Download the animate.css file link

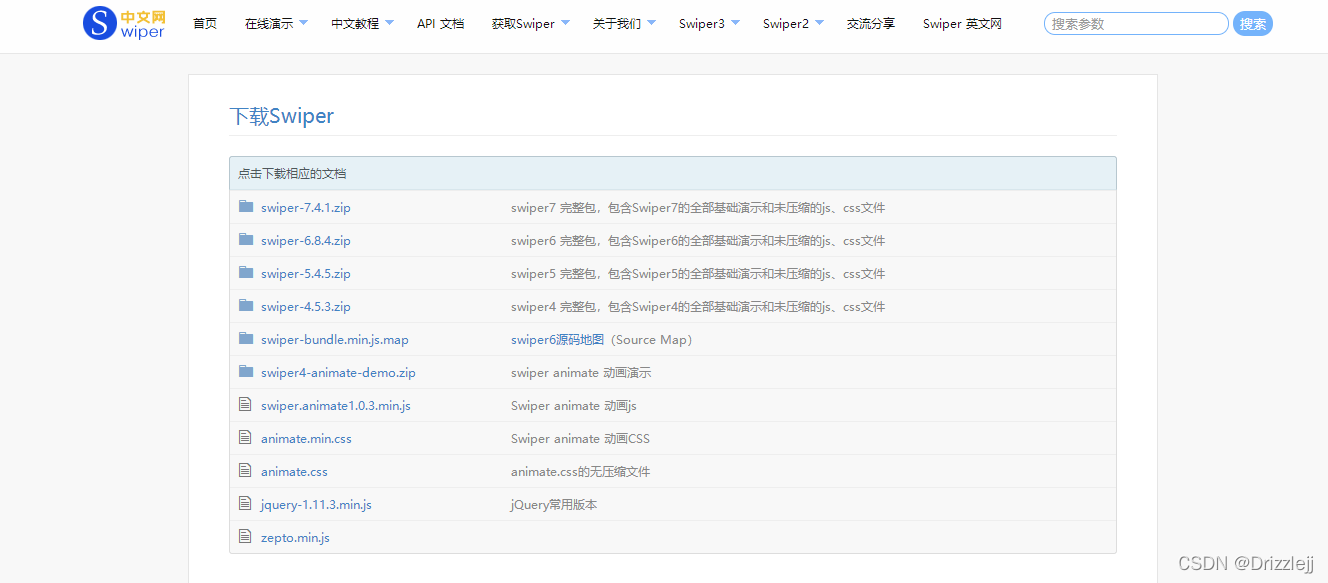[x=294, y=472]
